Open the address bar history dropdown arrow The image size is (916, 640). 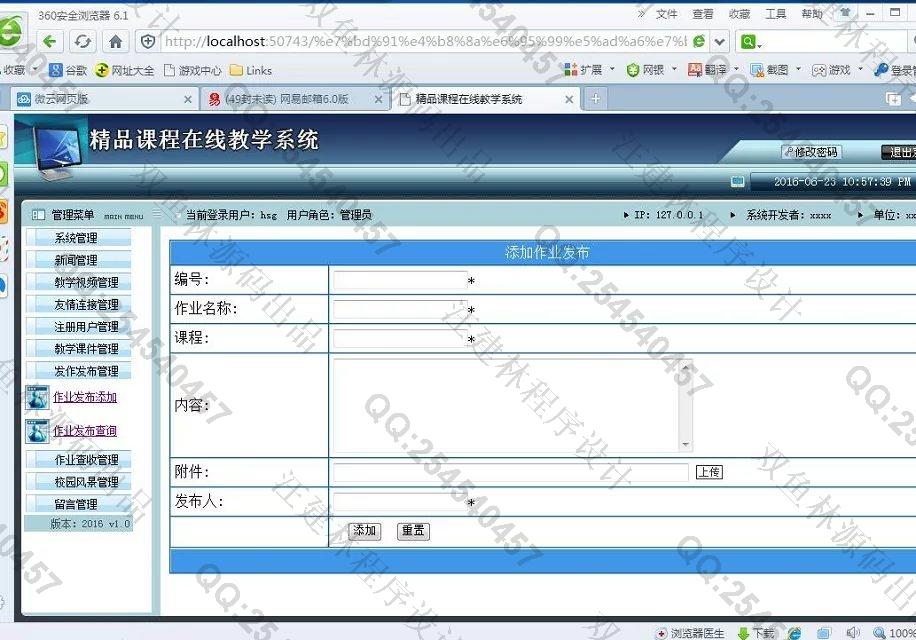click(x=720, y=41)
